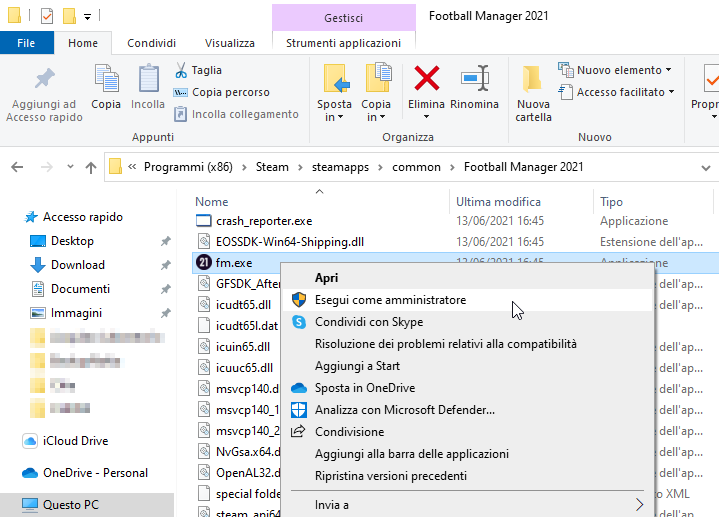Open the Accesso facilitato dropdown
Image resolution: width=719 pixels, height=517 pixels.
(x=616, y=92)
